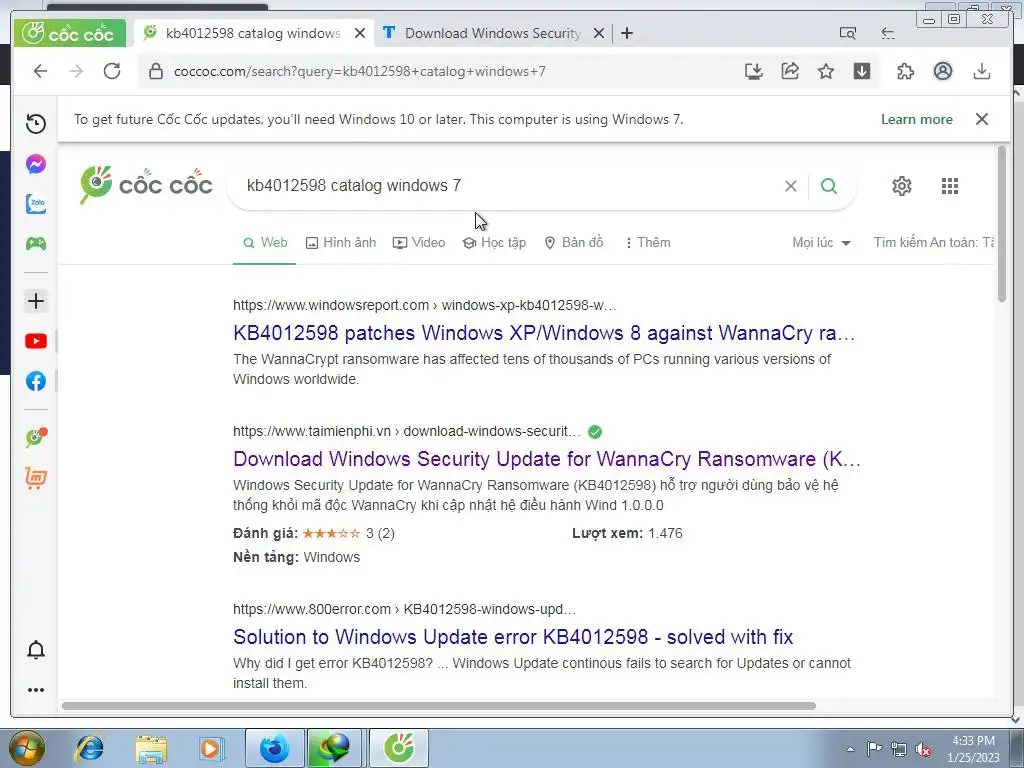Share this page via share icon

(790, 71)
